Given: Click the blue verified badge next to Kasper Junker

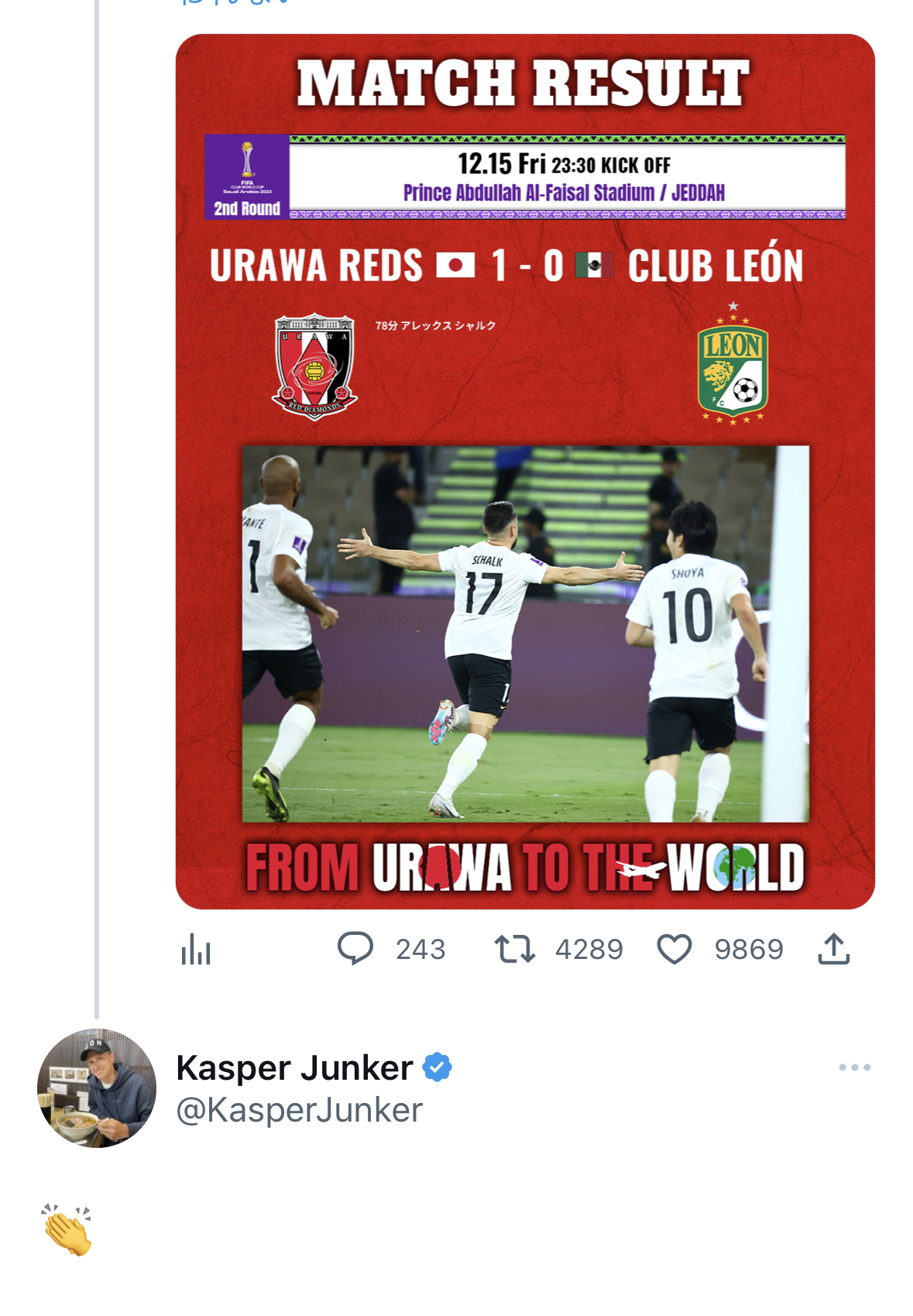Looking at the screenshot, I should tap(437, 1067).
